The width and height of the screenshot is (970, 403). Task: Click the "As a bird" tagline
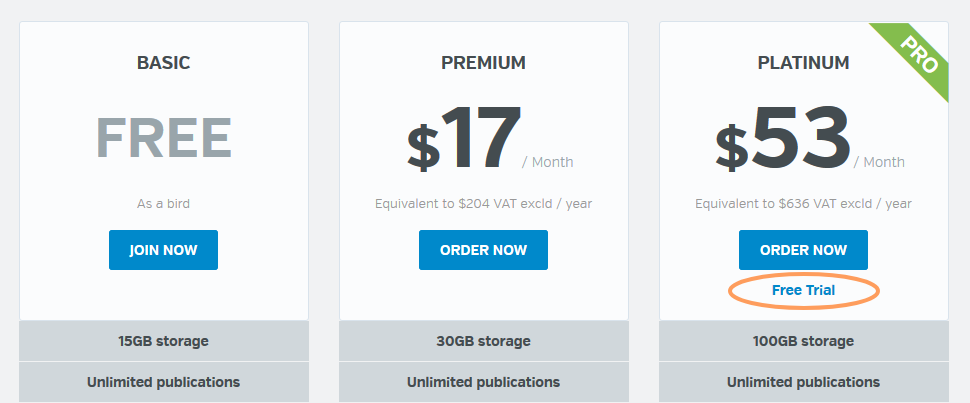163,204
